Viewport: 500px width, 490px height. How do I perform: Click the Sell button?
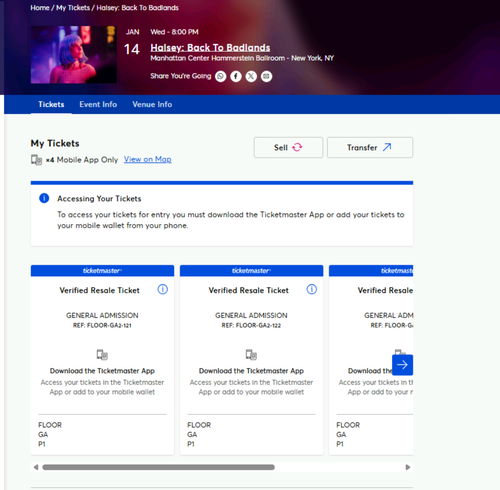click(x=288, y=147)
